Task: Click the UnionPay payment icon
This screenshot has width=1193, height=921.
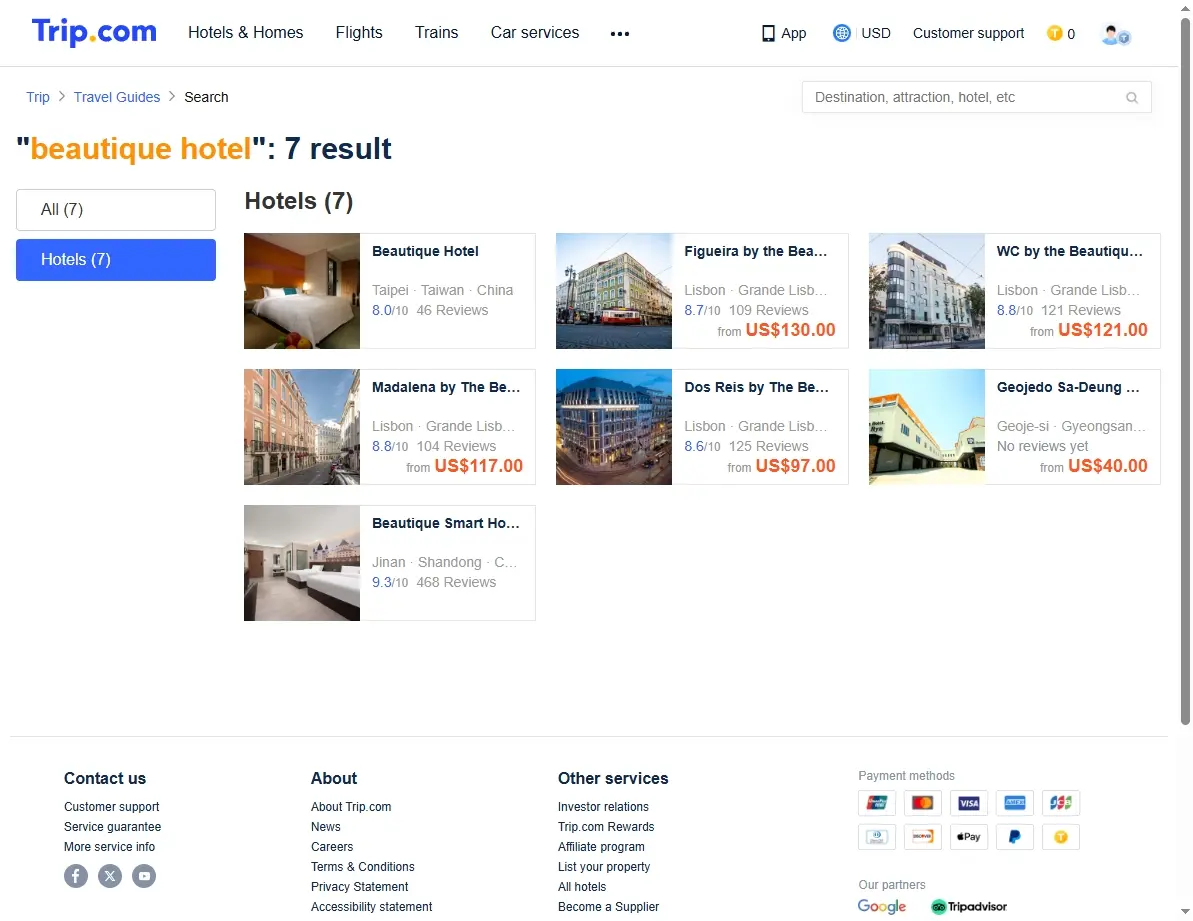Action: (876, 803)
